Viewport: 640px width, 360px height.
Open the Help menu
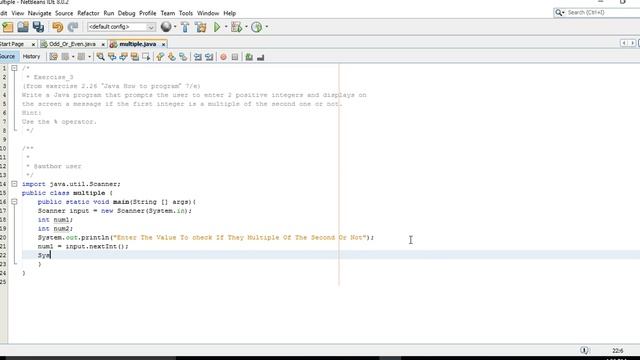point(229,13)
